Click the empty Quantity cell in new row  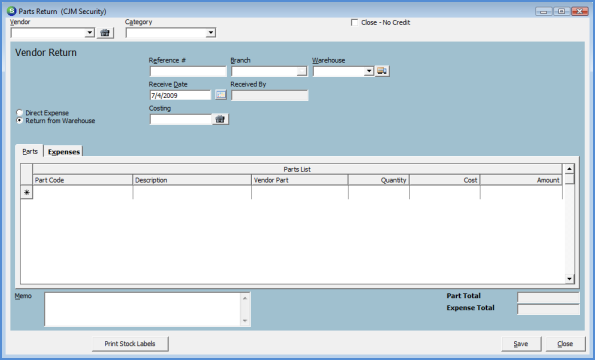[x=379, y=192]
